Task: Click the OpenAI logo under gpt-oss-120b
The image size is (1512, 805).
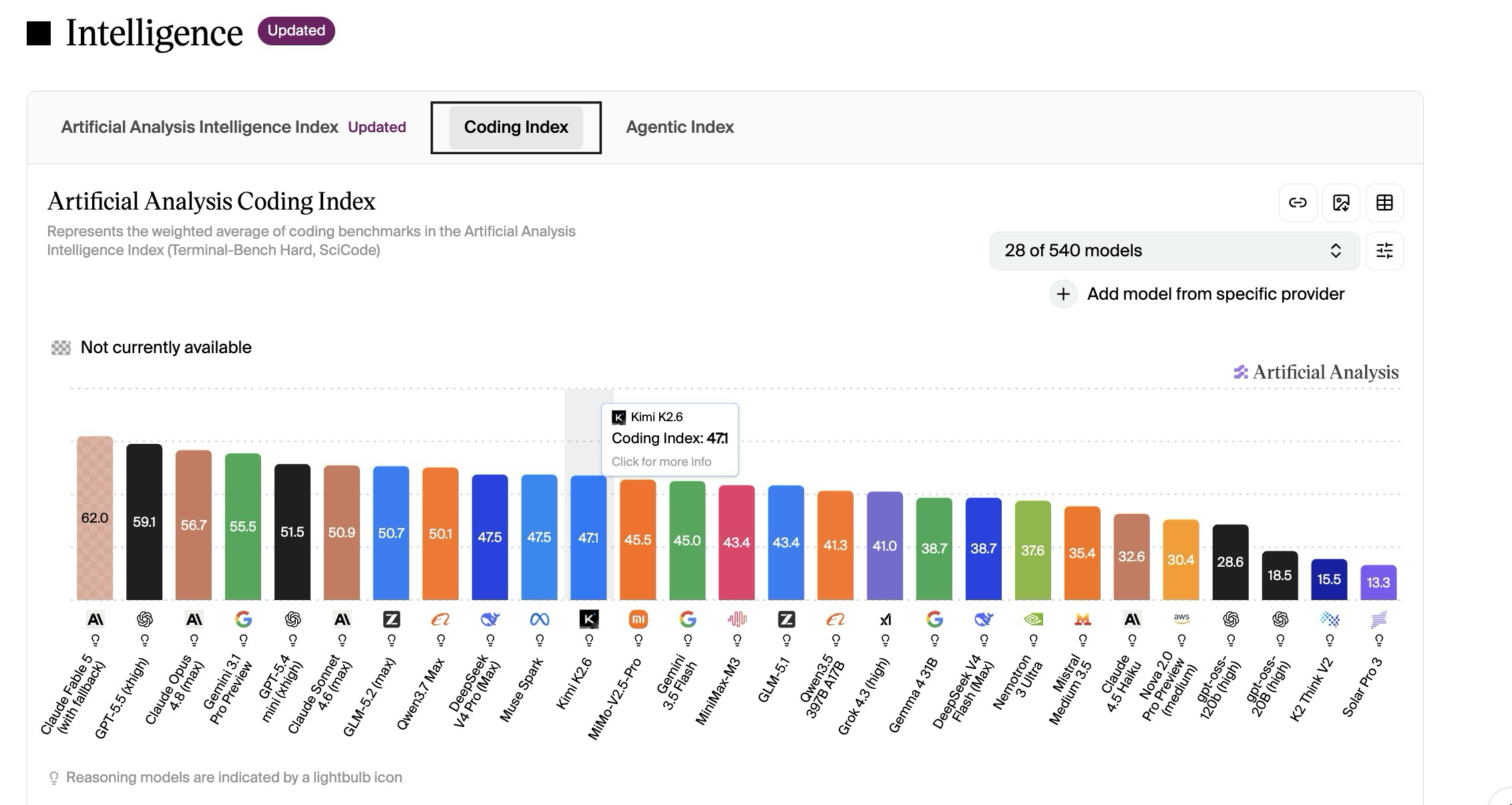Action: click(x=1231, y=619)
